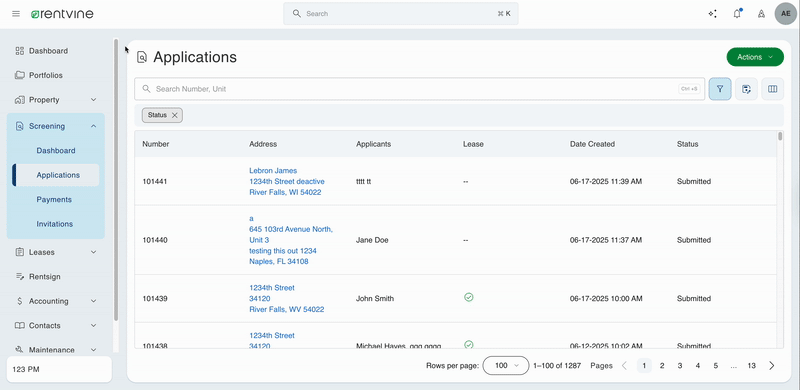Remove the Status filter chip
Screen dimensions: 800x390
[174, 115]
